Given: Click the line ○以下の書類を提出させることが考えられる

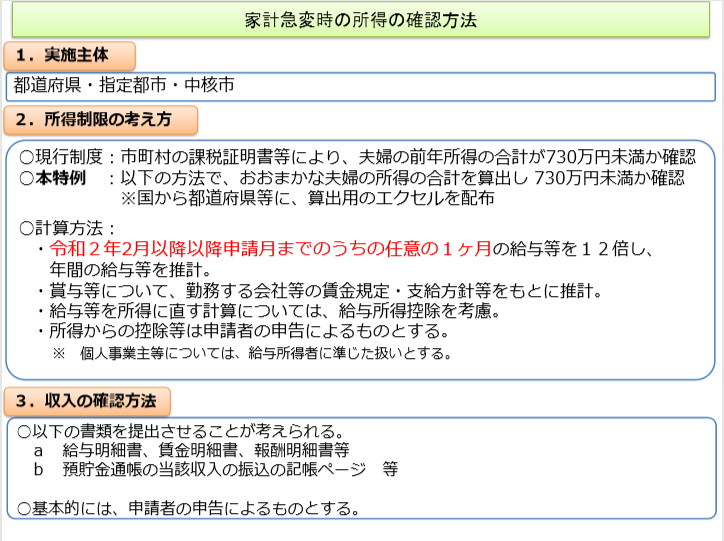Looking at the screenshot, I should [183, 432].
